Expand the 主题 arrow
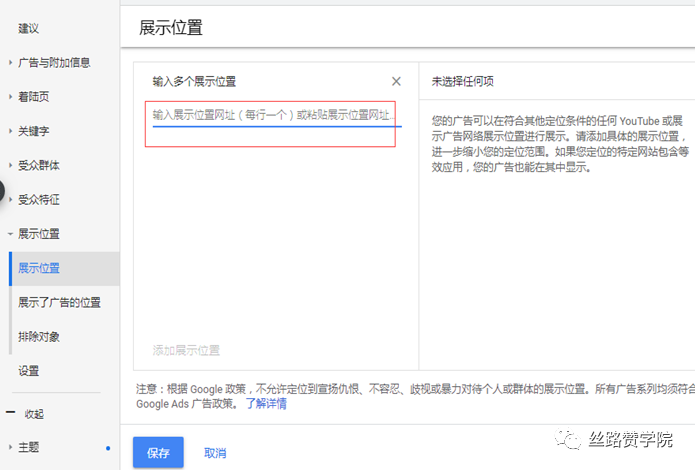The width and height of the screenshot is (695, 470). 10,447
